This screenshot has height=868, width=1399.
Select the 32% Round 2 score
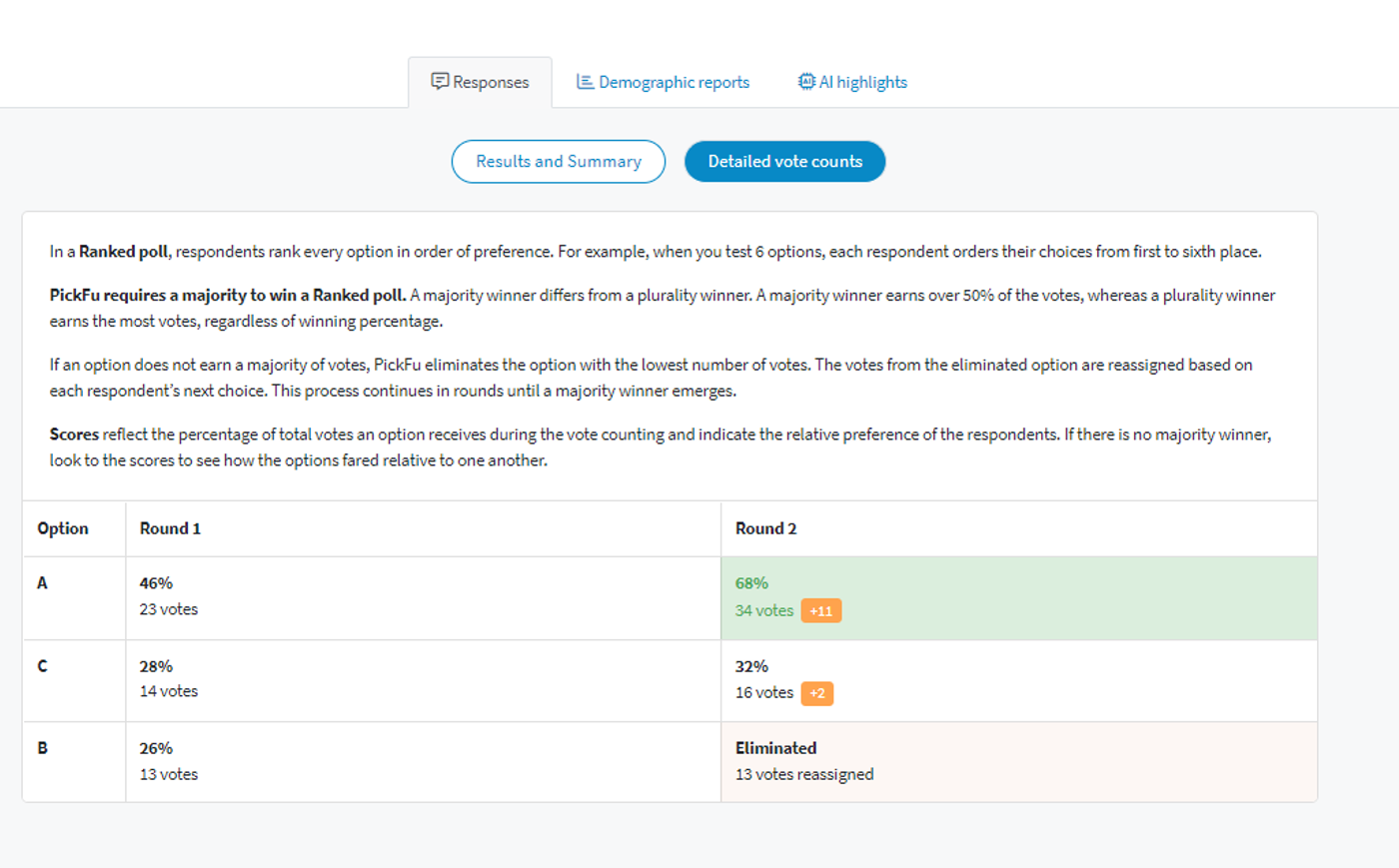[751, 666]
